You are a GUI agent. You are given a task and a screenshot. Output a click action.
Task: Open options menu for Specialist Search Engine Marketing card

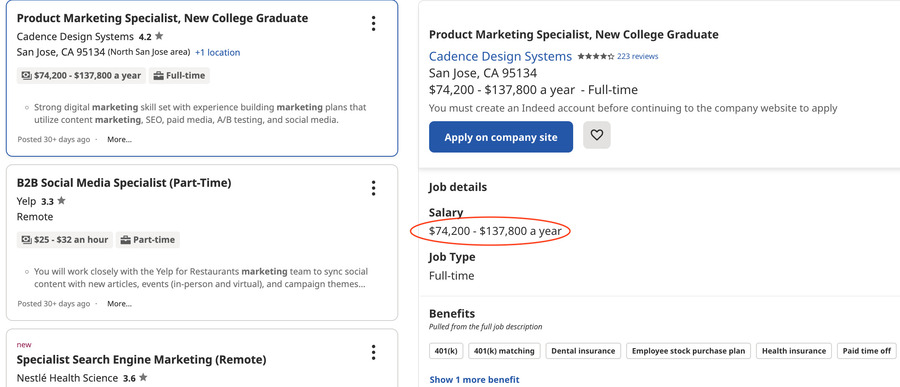point(374,352)
